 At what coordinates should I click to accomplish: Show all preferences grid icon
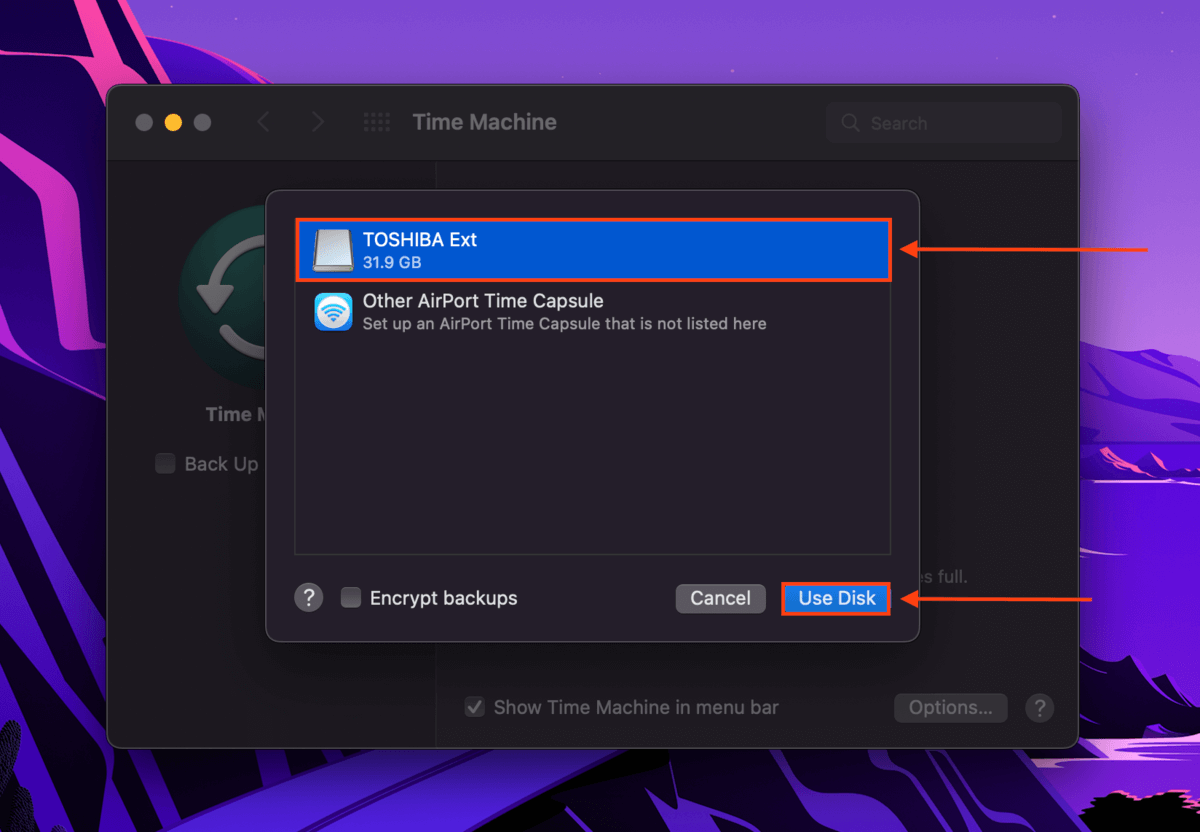(x=376, y=122)
